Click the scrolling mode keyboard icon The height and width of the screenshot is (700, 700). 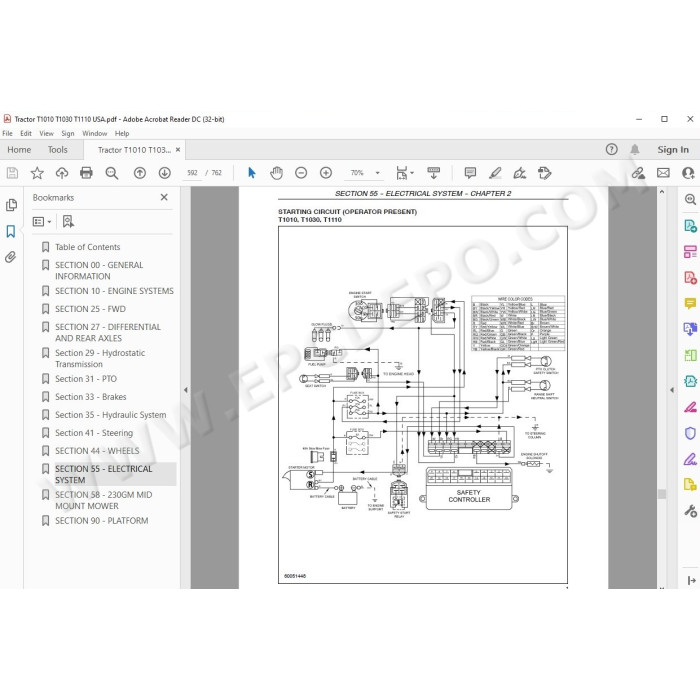(433, 173)
